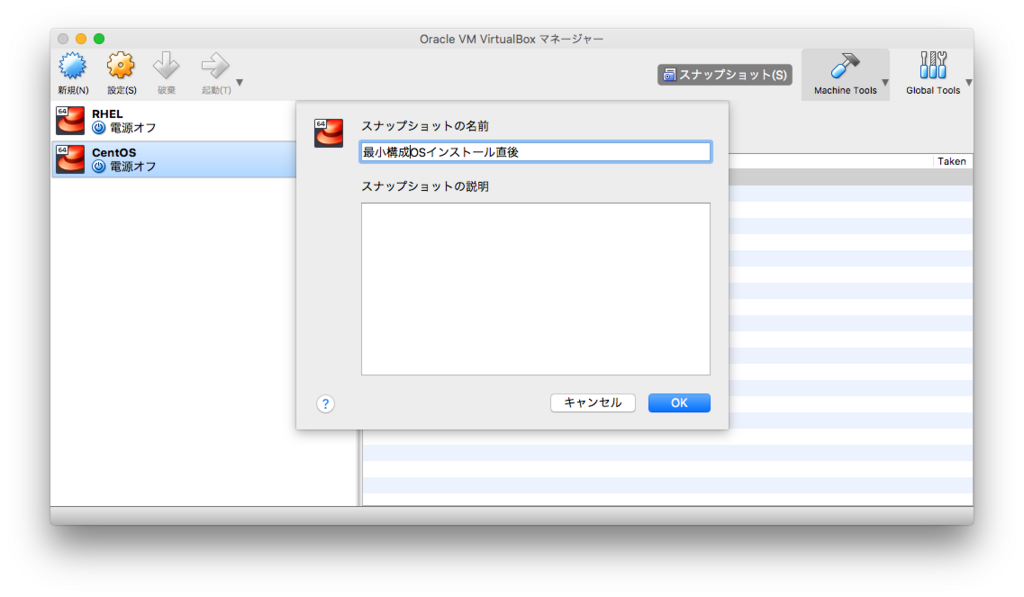
Task: Open Settings (設定) gear icon
Action: point(121,67)
